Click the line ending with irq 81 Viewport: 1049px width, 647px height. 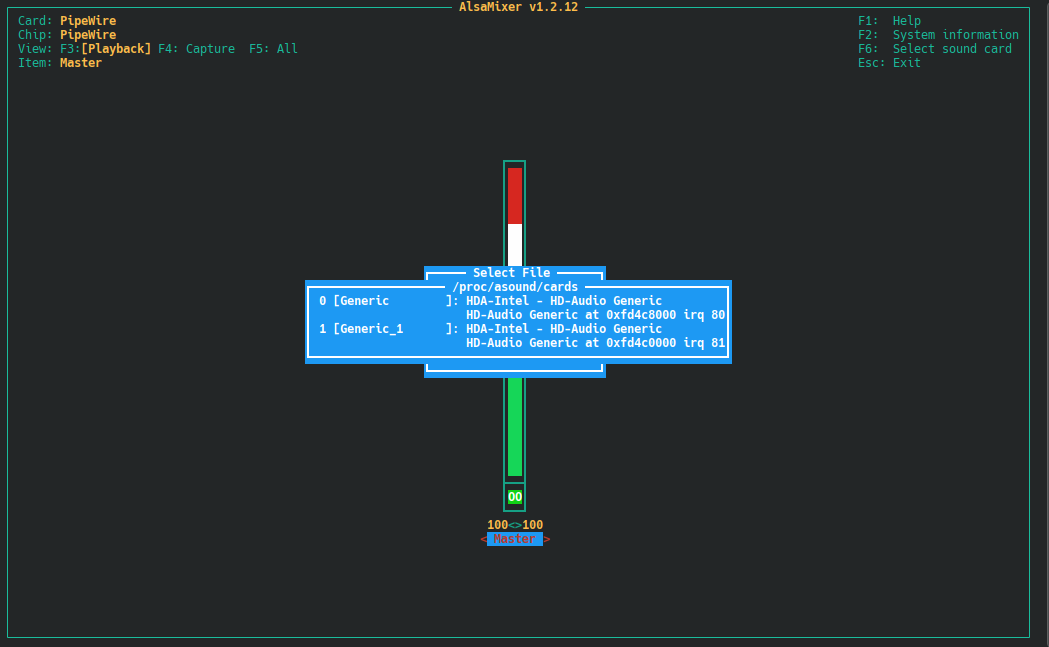click(595, 343)
